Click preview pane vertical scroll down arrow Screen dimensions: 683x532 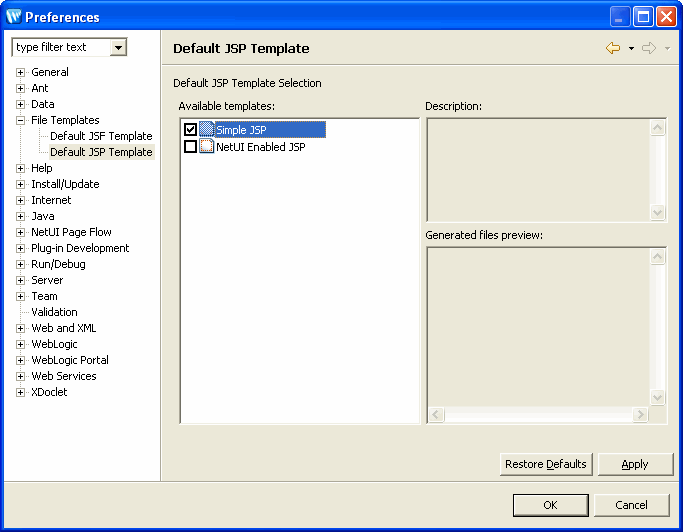657,397
